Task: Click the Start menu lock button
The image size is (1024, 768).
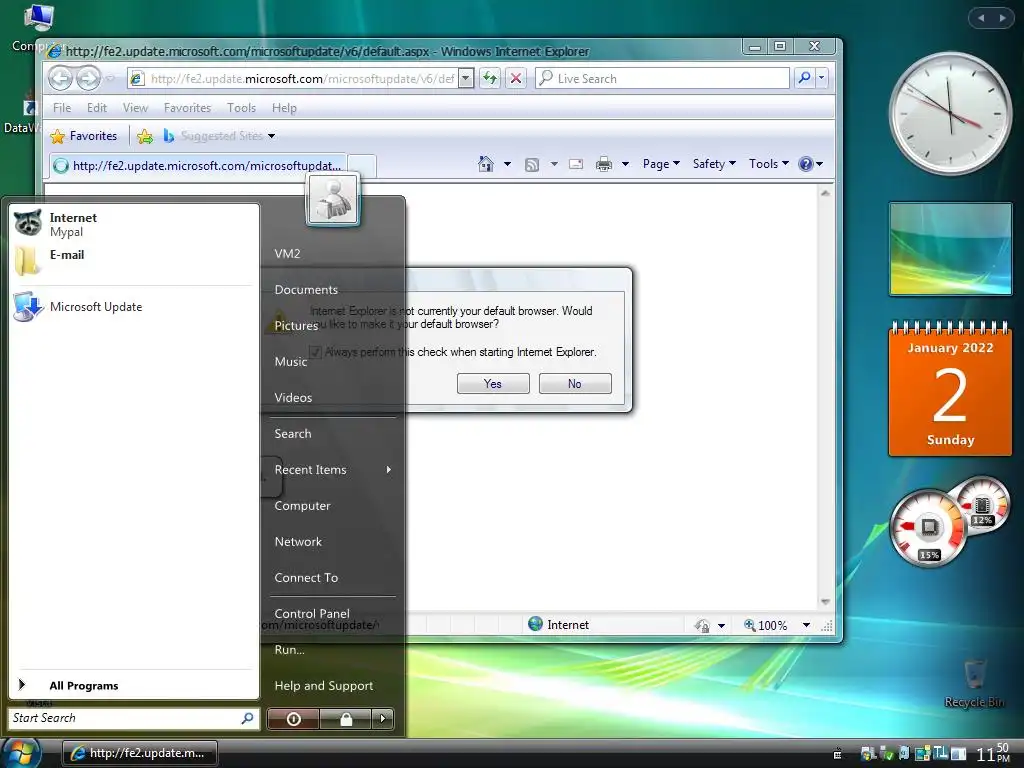Action: pyautogui.click(x=345, y=719)
